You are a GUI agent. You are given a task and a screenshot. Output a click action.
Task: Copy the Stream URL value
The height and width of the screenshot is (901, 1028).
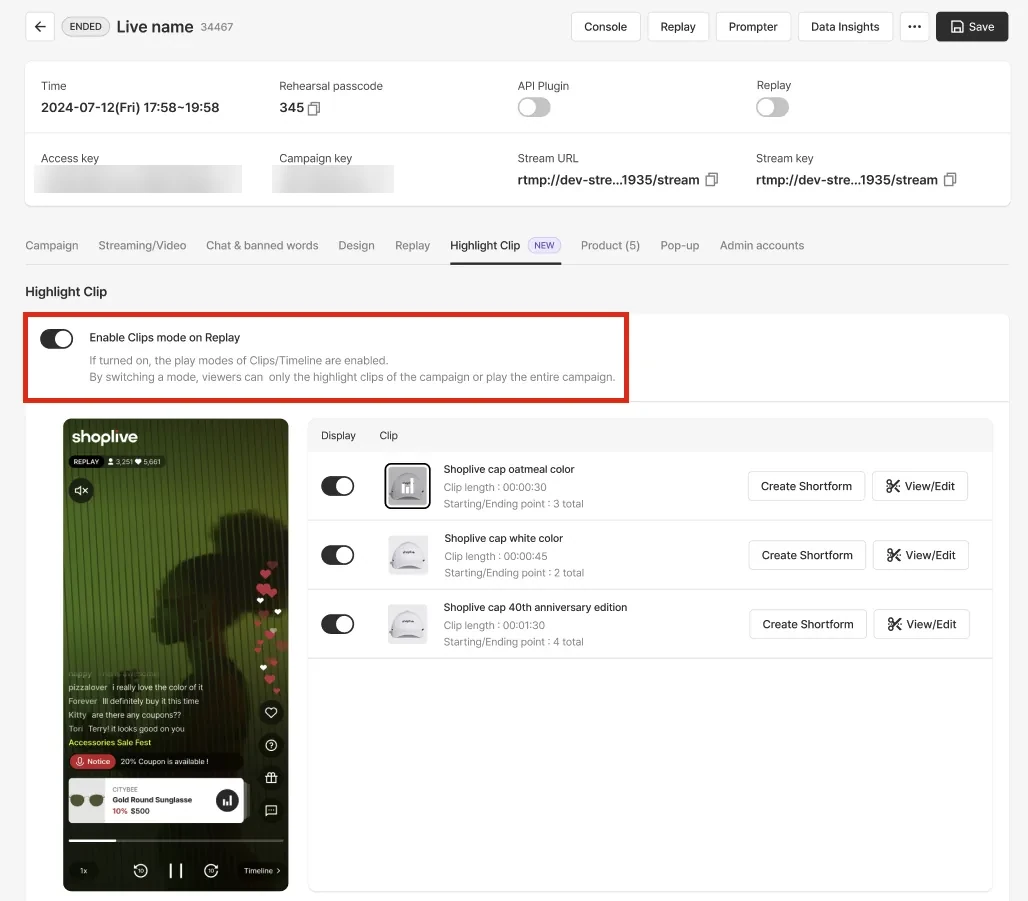tap(712, 180)
